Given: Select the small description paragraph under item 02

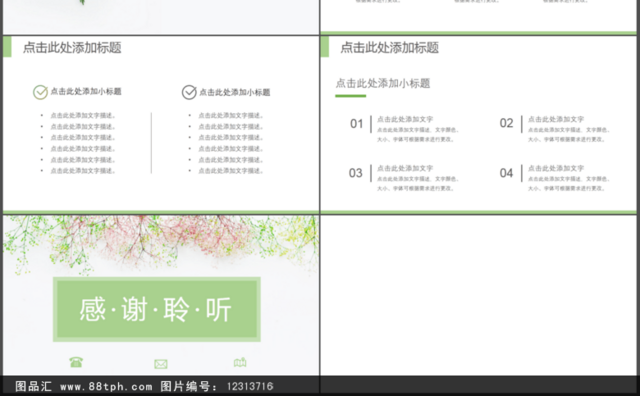Looking at the screenshot, I should pyautogui.click(x=569, y=135).
